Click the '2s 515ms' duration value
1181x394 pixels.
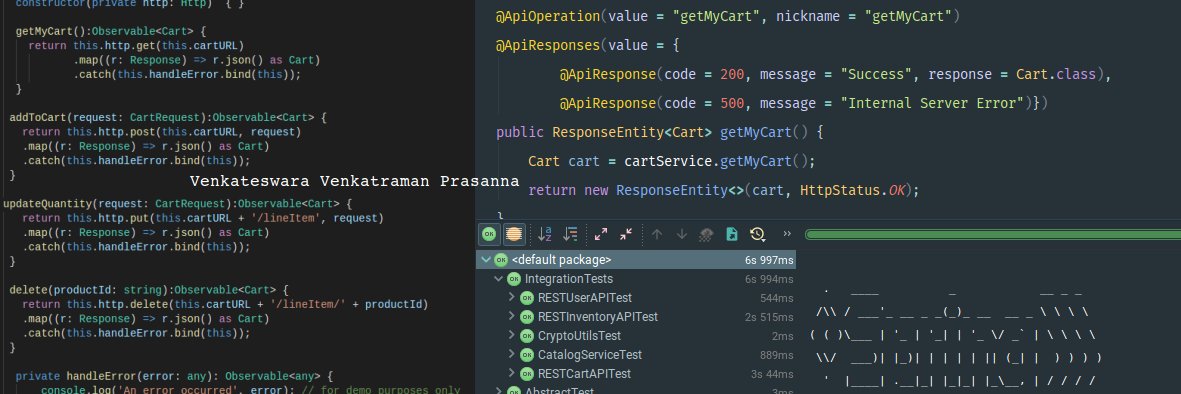click(x=769, y=316)
